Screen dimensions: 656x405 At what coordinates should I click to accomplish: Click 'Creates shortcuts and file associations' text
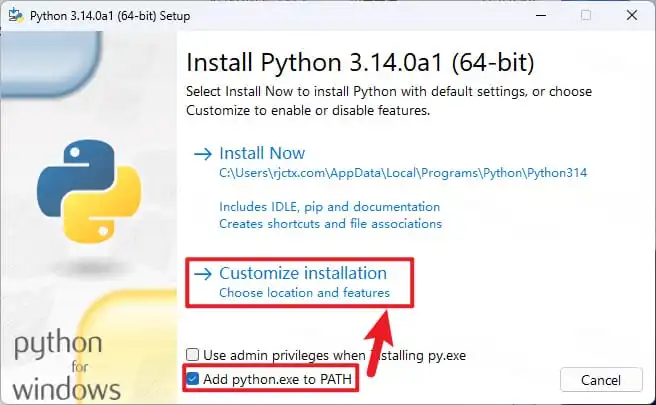coord(331,224)
